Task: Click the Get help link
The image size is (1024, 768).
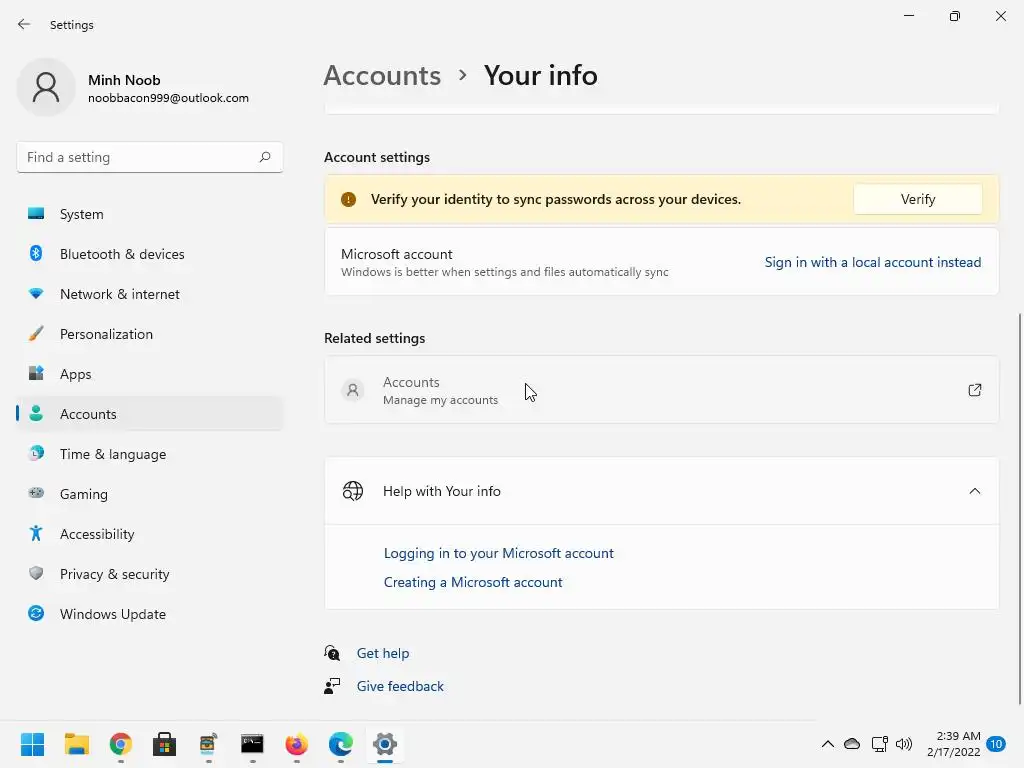Action: pyautogui.click(x=382, y=653)
